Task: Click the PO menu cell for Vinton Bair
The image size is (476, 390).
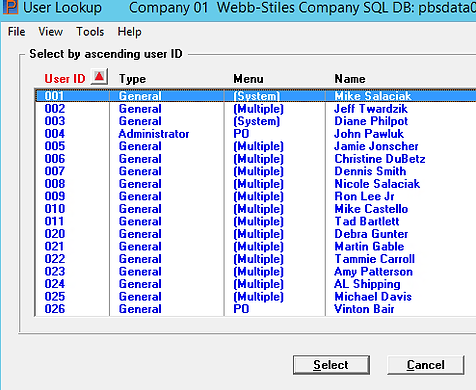Action: coord(241,309)
